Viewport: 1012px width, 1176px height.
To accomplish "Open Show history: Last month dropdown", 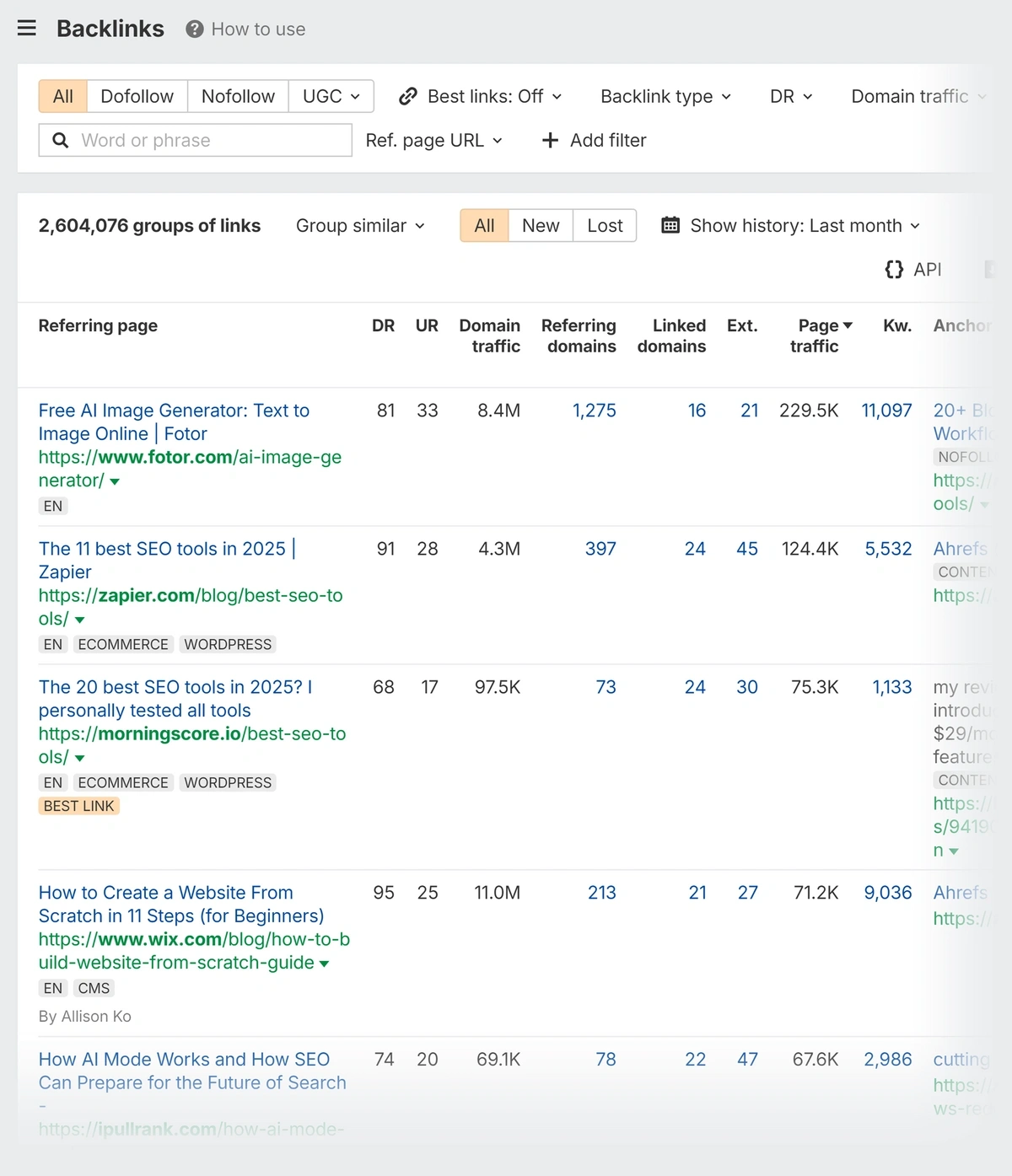I will coord(791,225).
